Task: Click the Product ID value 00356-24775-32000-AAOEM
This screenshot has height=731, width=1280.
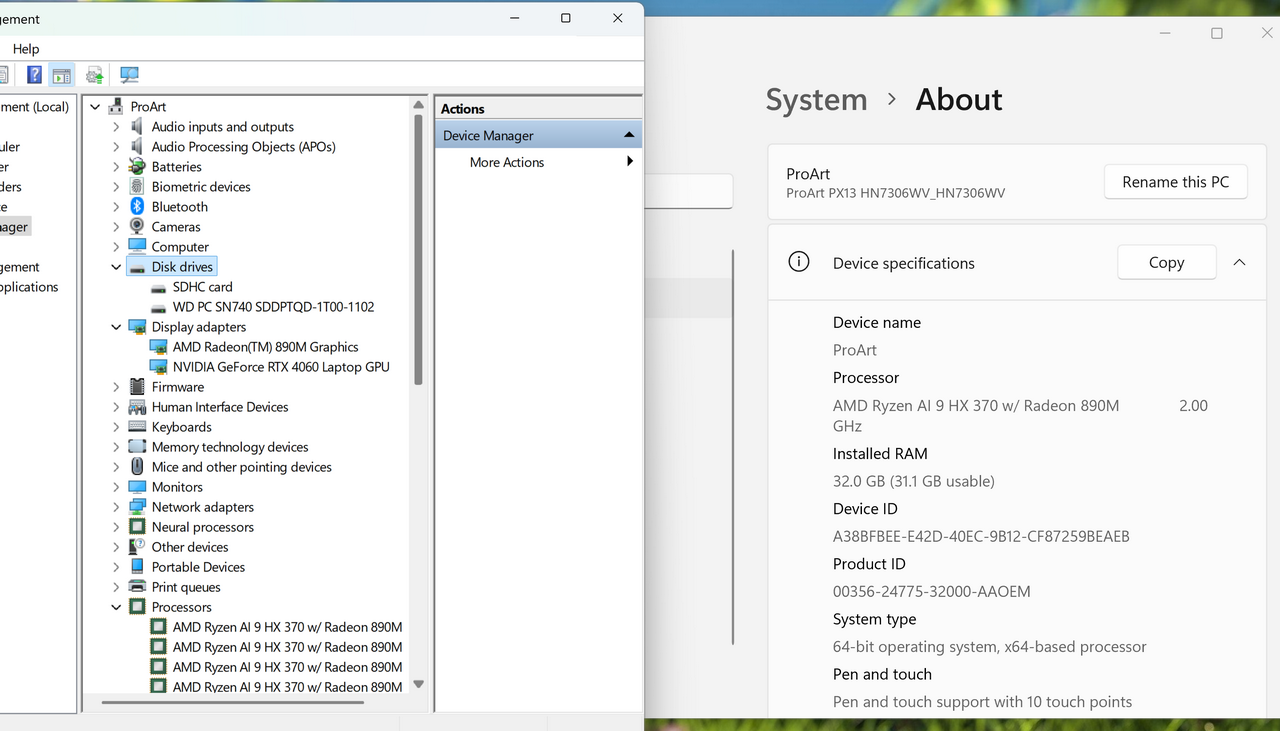Action: click(x=931, y=591)
